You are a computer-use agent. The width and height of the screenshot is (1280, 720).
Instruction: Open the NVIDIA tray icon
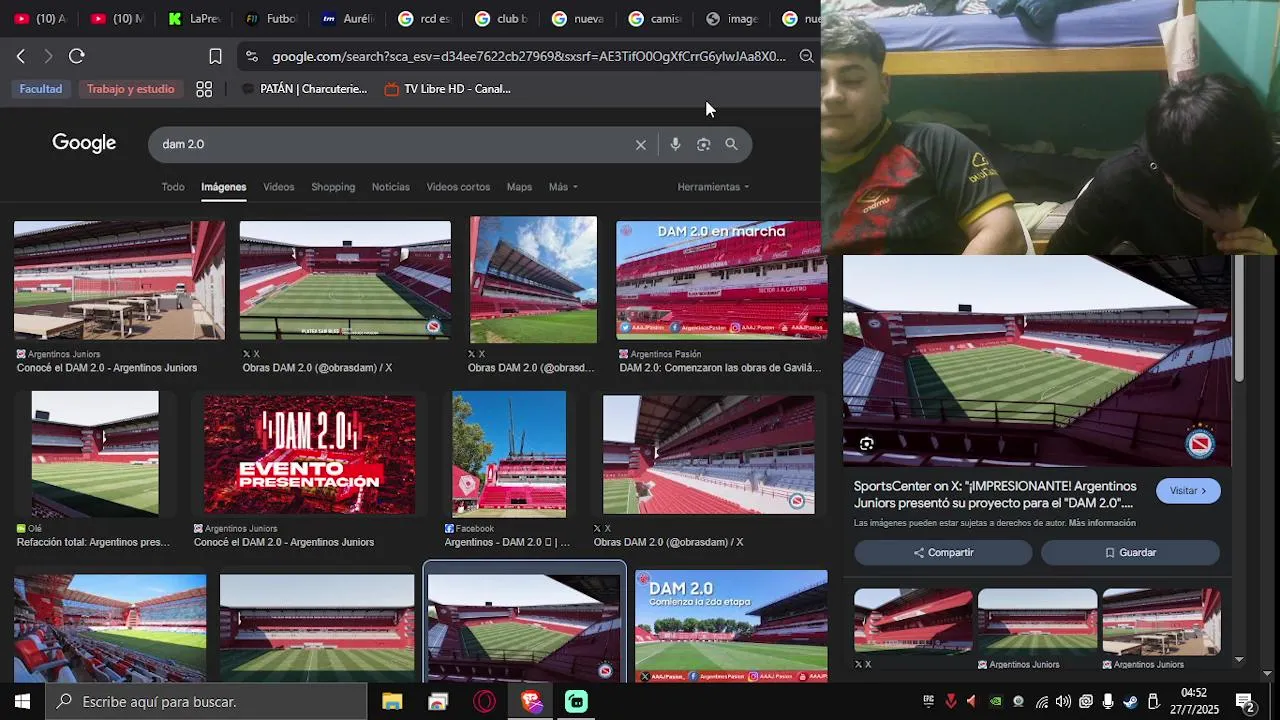(996, 702)
